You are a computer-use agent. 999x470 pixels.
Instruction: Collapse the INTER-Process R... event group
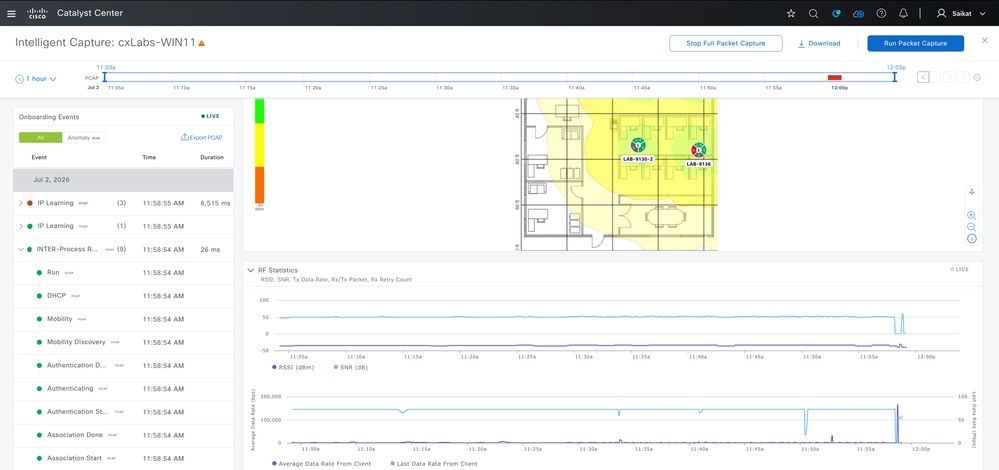pyautogui.click(x=20, y=250)
